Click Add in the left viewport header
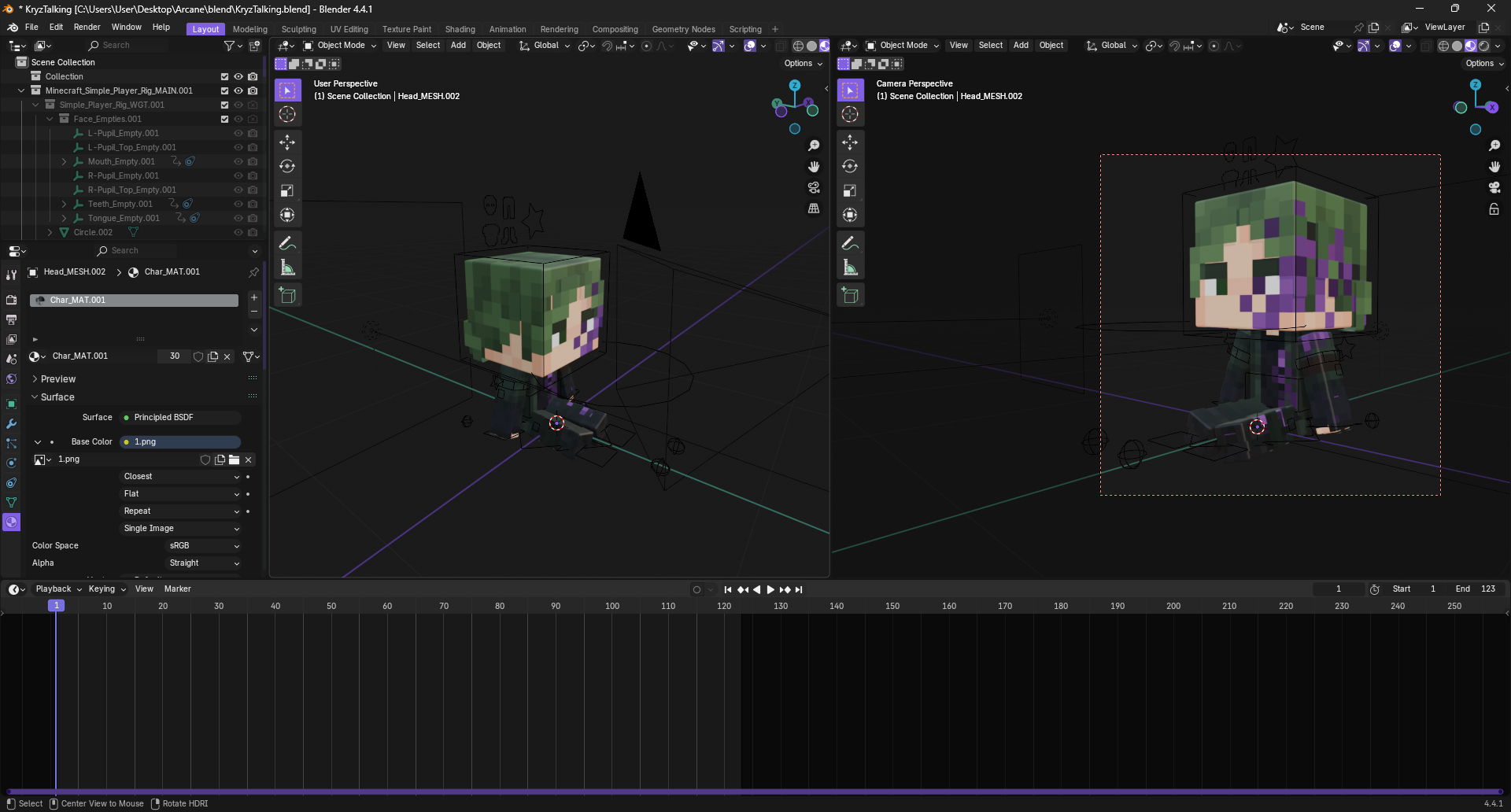 point(458,46)
